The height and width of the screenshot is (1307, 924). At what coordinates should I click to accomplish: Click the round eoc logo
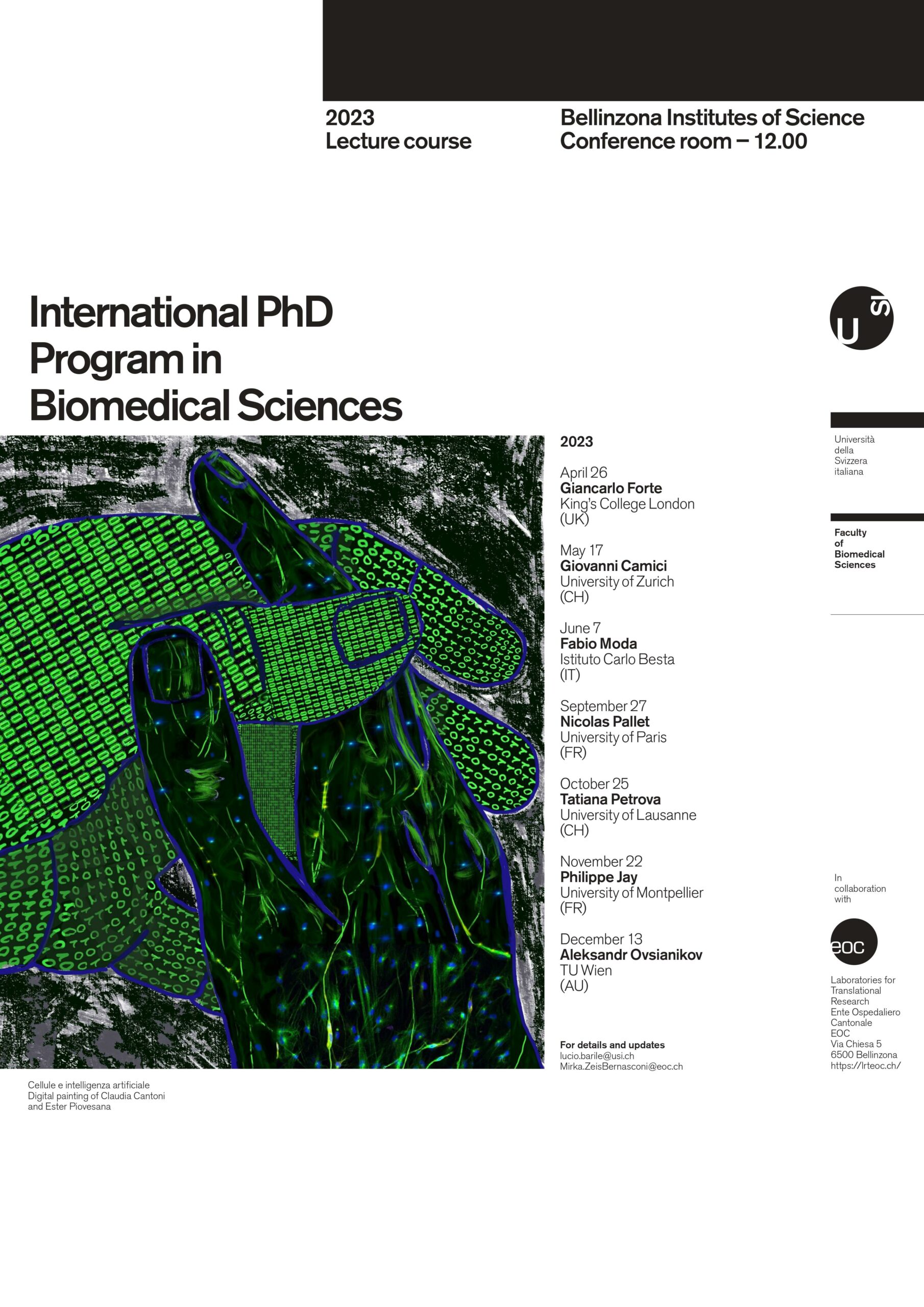click(854, 941)
